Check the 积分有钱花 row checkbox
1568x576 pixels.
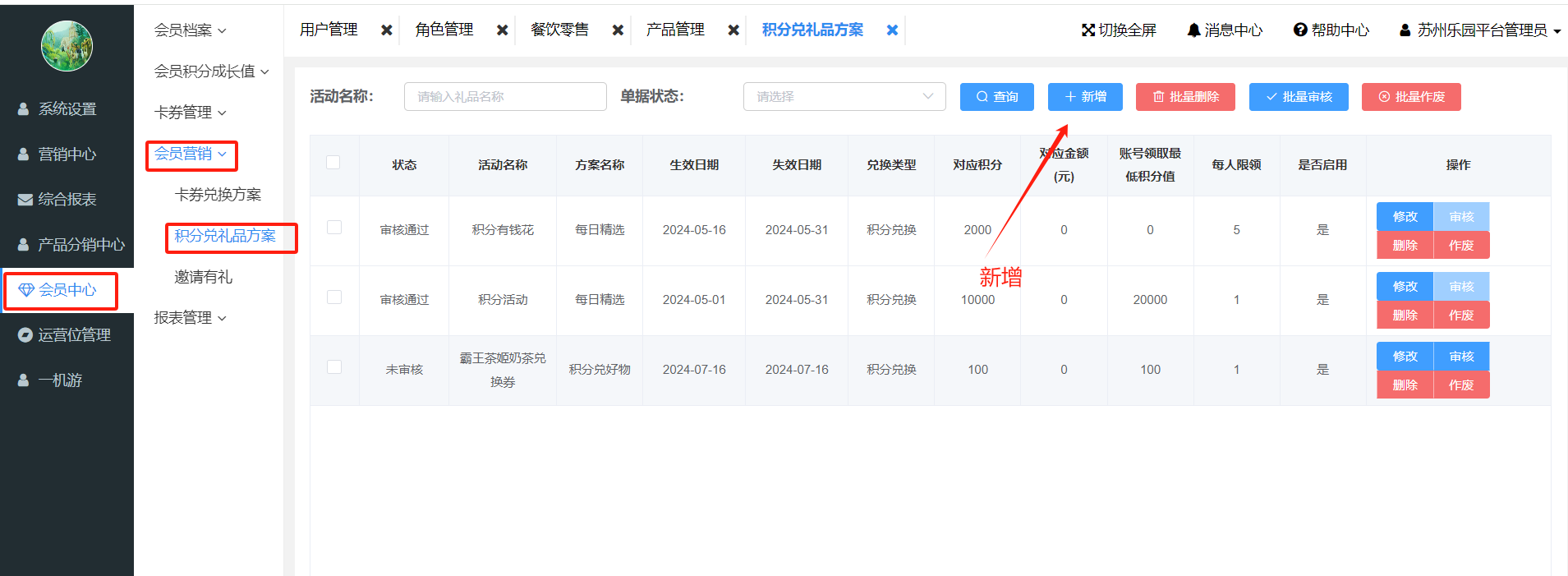pos(334,228)
